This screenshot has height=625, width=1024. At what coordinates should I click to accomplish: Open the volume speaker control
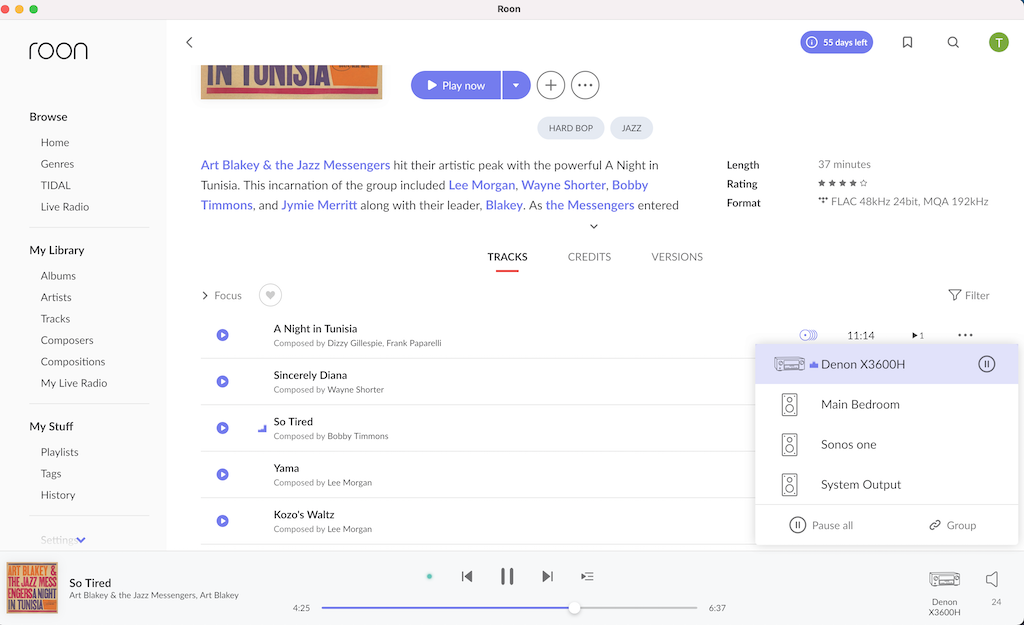coord(992,579)
